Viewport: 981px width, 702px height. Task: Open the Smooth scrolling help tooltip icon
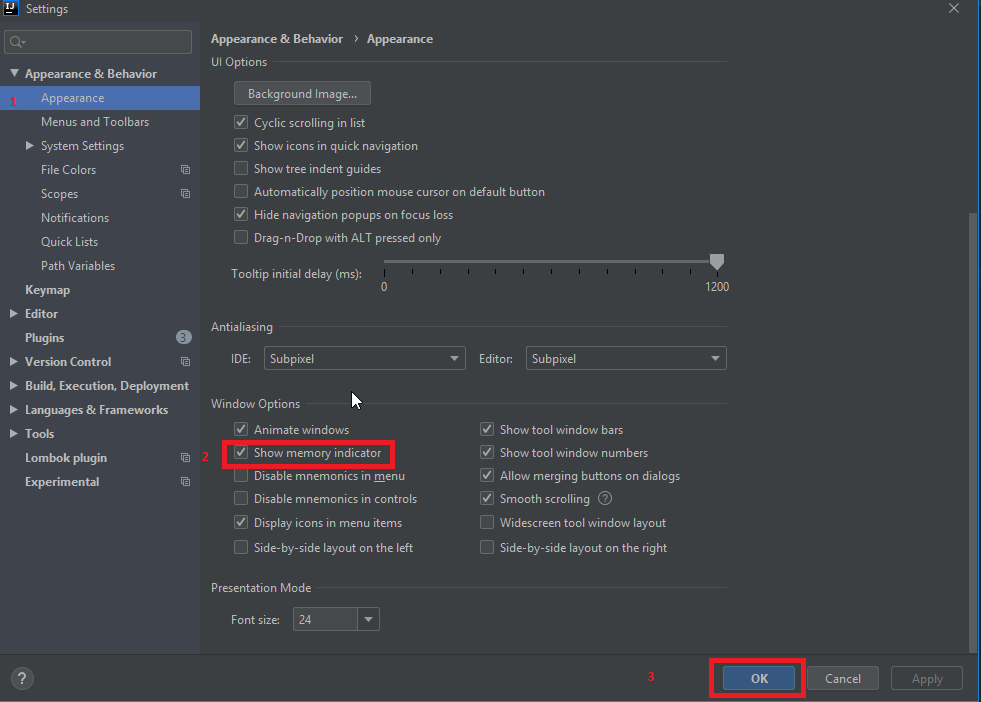(605, 498)
